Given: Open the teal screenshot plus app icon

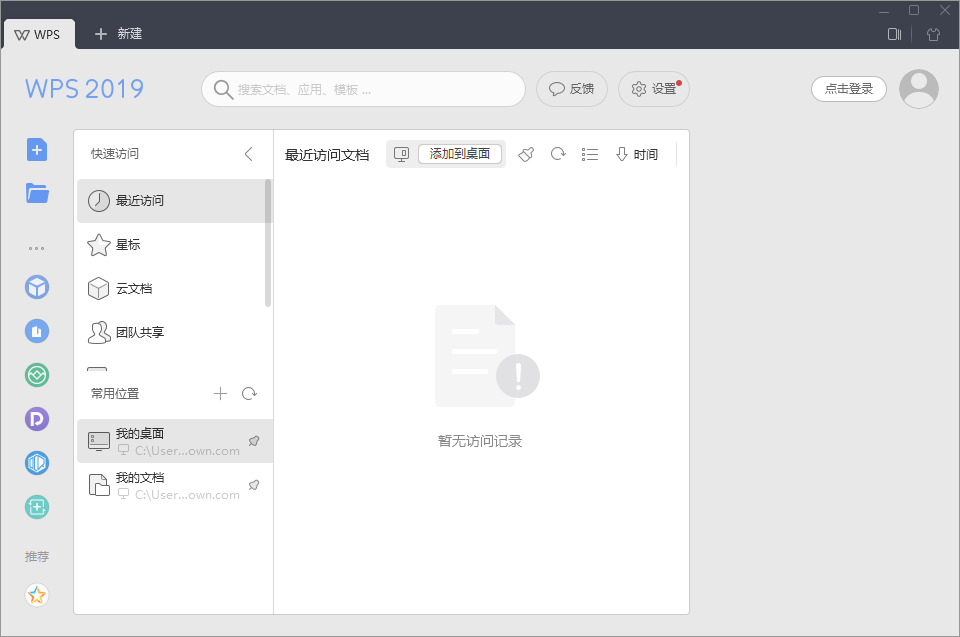Looking at the screenshot, I should coord(37,507).
